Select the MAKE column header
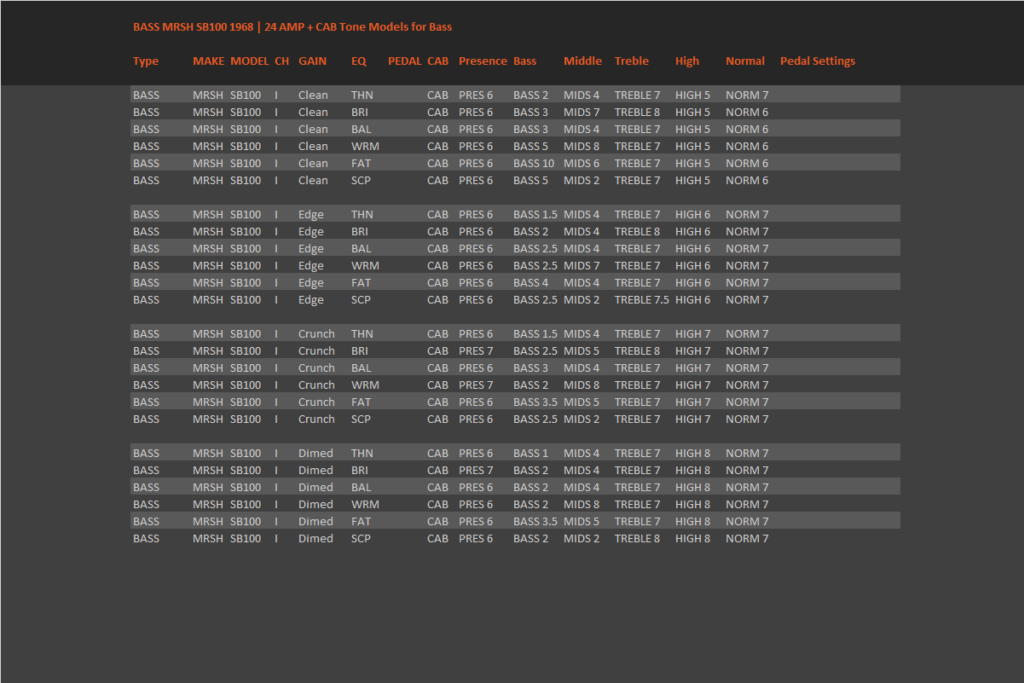The height and width of the screenshot is (683, 1024). (208, 61)
